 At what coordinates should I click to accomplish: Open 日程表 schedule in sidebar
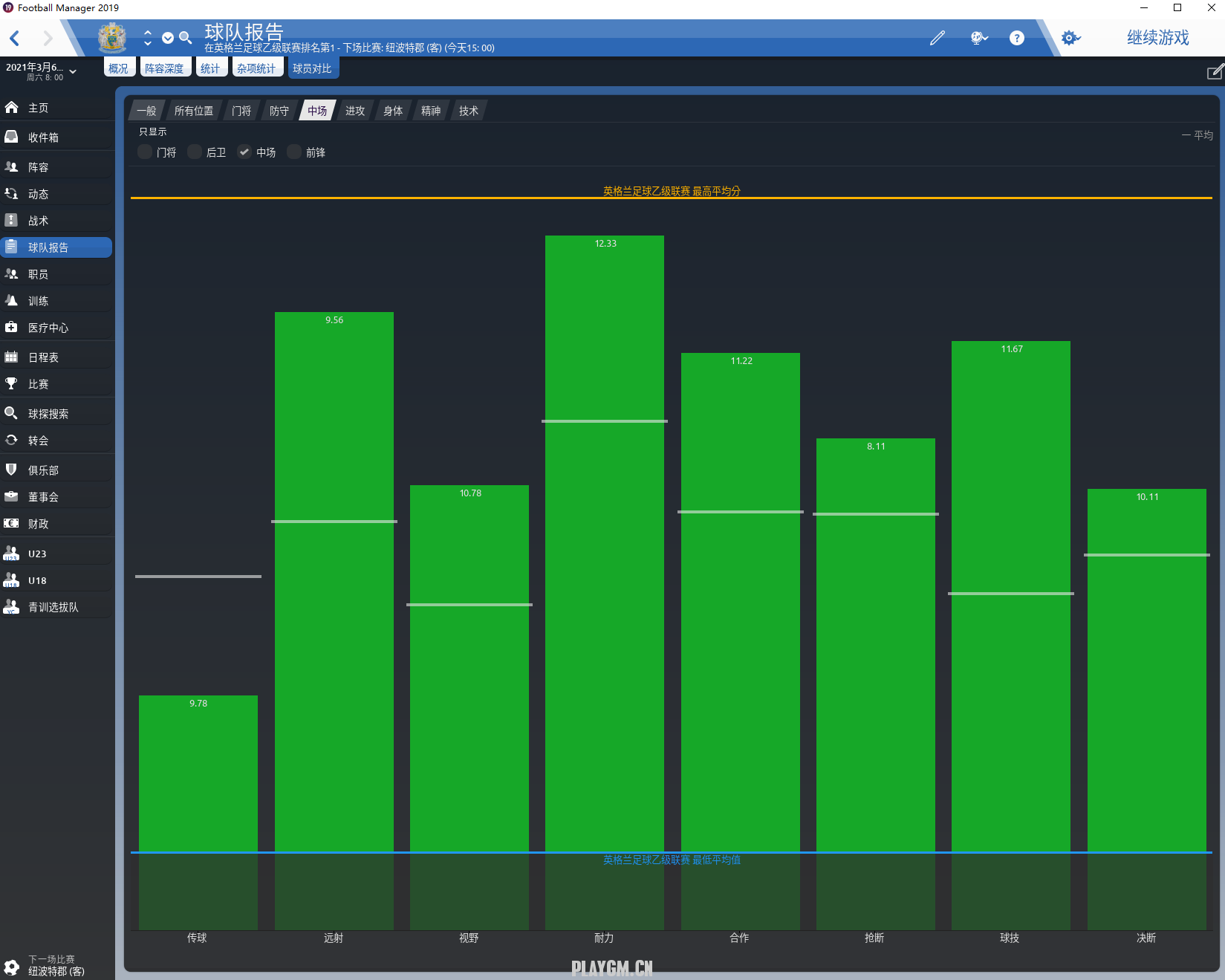[x=56, y=357]
